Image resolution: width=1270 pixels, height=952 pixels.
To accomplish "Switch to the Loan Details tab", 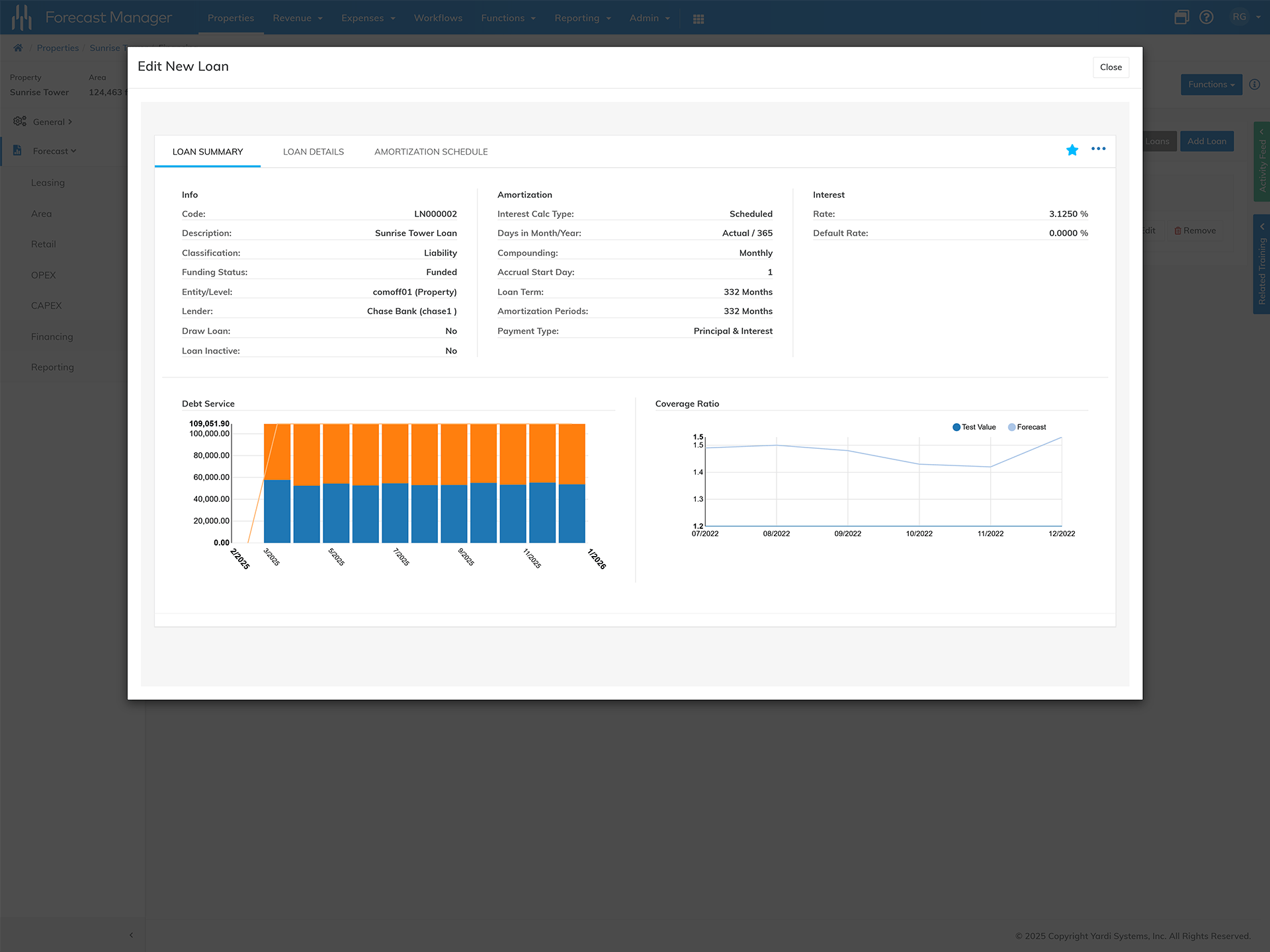I will point(314,151).
